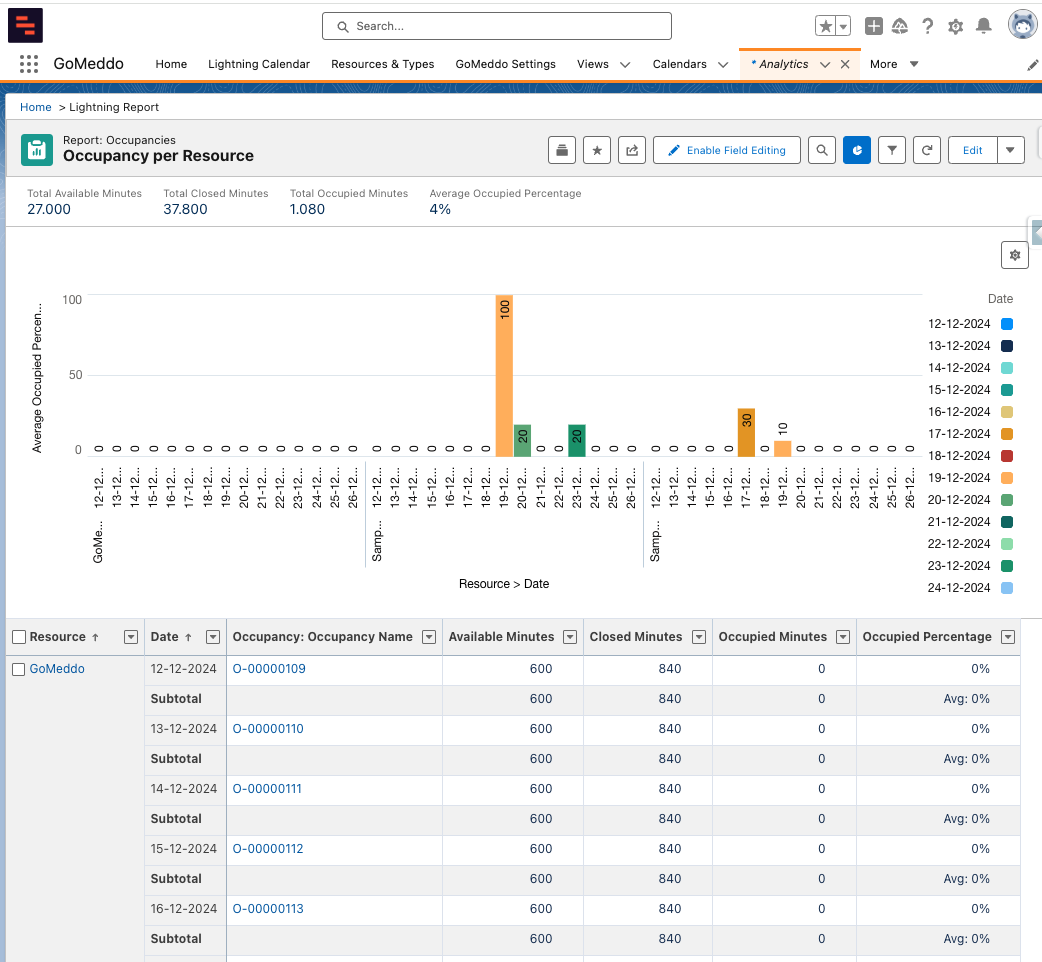Open Available Minutes column menu dropdown
This screenshot has width=1042, height=962.
pyautogui.click(x=570, y=637)
